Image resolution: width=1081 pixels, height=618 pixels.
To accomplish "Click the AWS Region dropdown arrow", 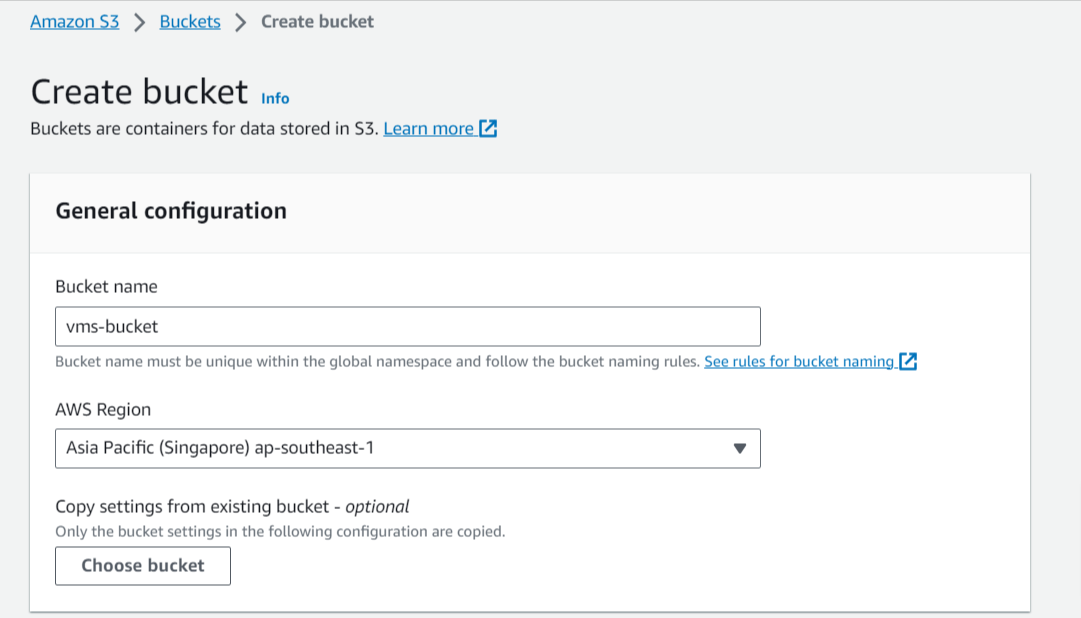I will pos(740,448).
